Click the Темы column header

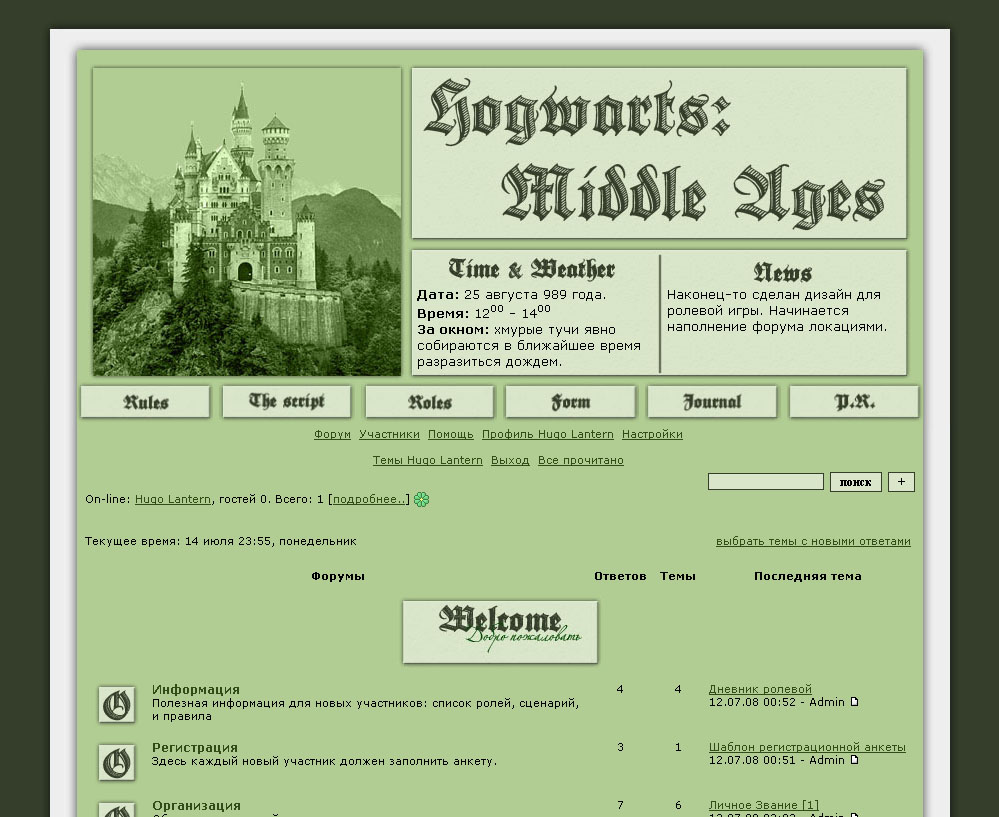pos(677,576)
